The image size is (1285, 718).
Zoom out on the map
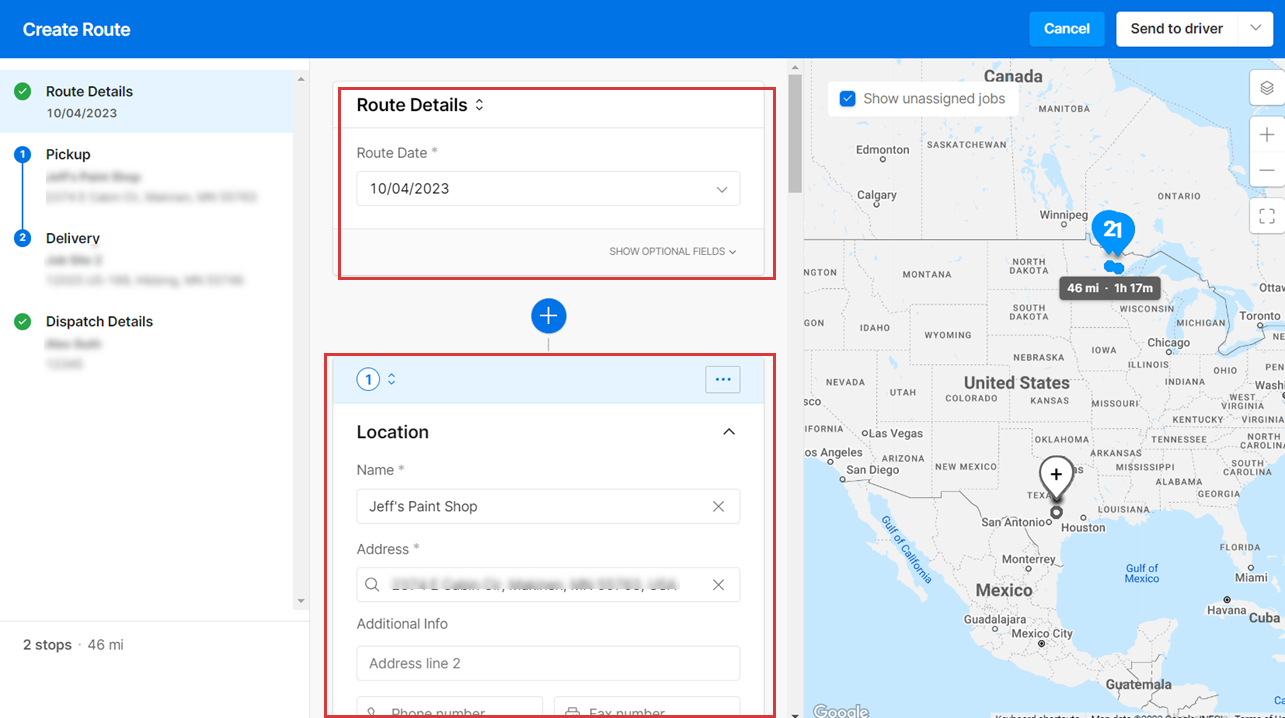pos(1267,171)
